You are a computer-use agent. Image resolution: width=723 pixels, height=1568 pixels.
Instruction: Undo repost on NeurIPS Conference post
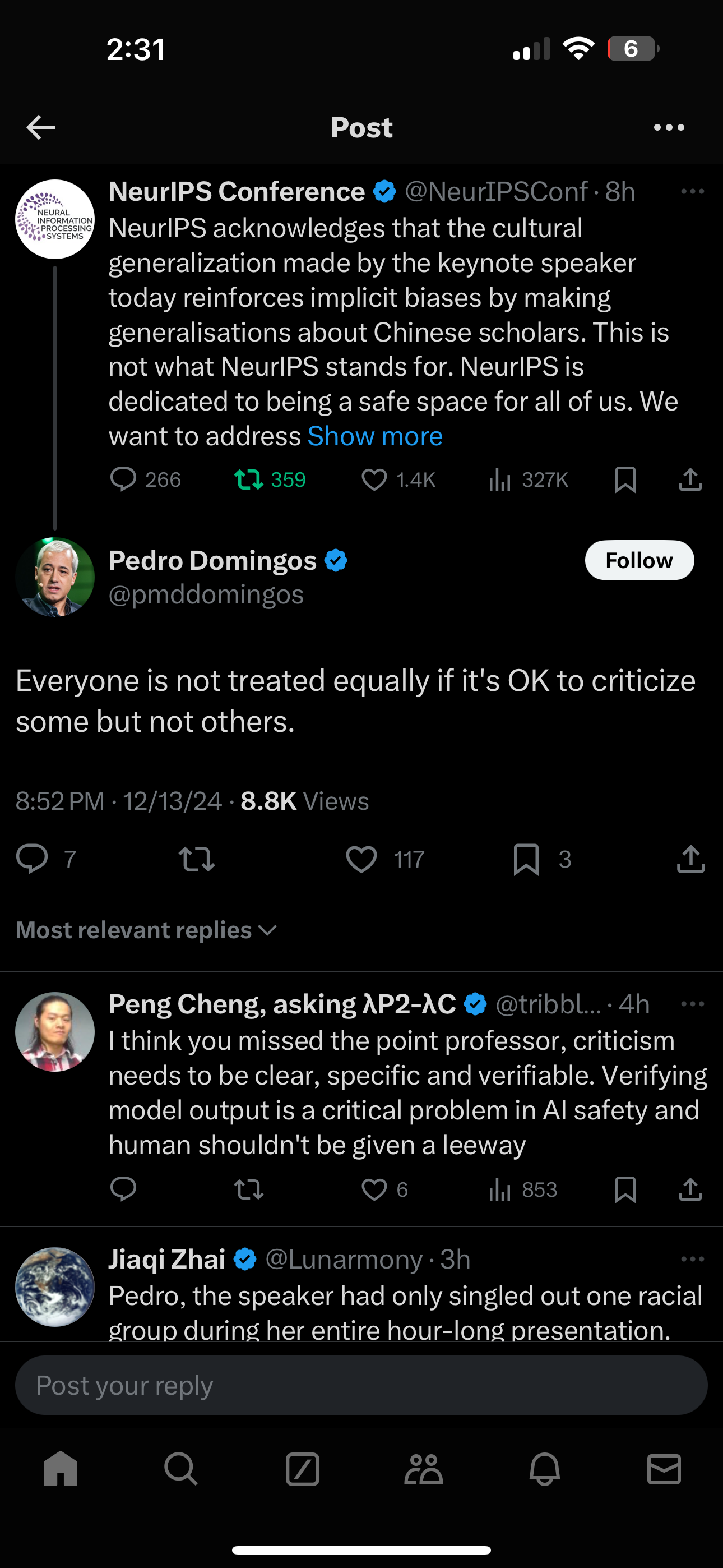[249, 480]
